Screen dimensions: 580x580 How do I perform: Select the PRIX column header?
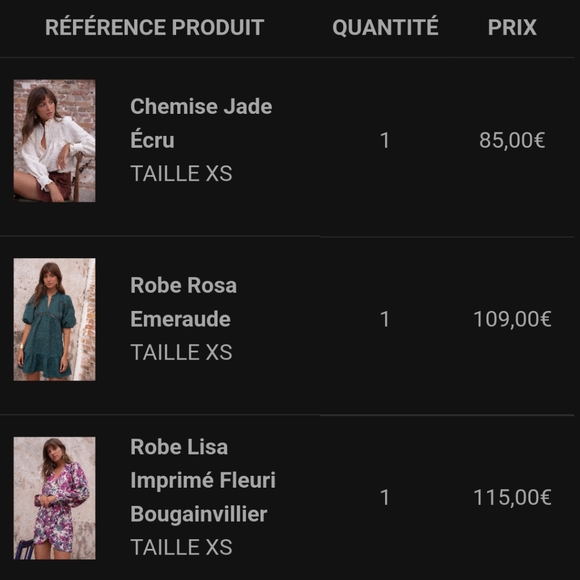(x=512, y=27)
